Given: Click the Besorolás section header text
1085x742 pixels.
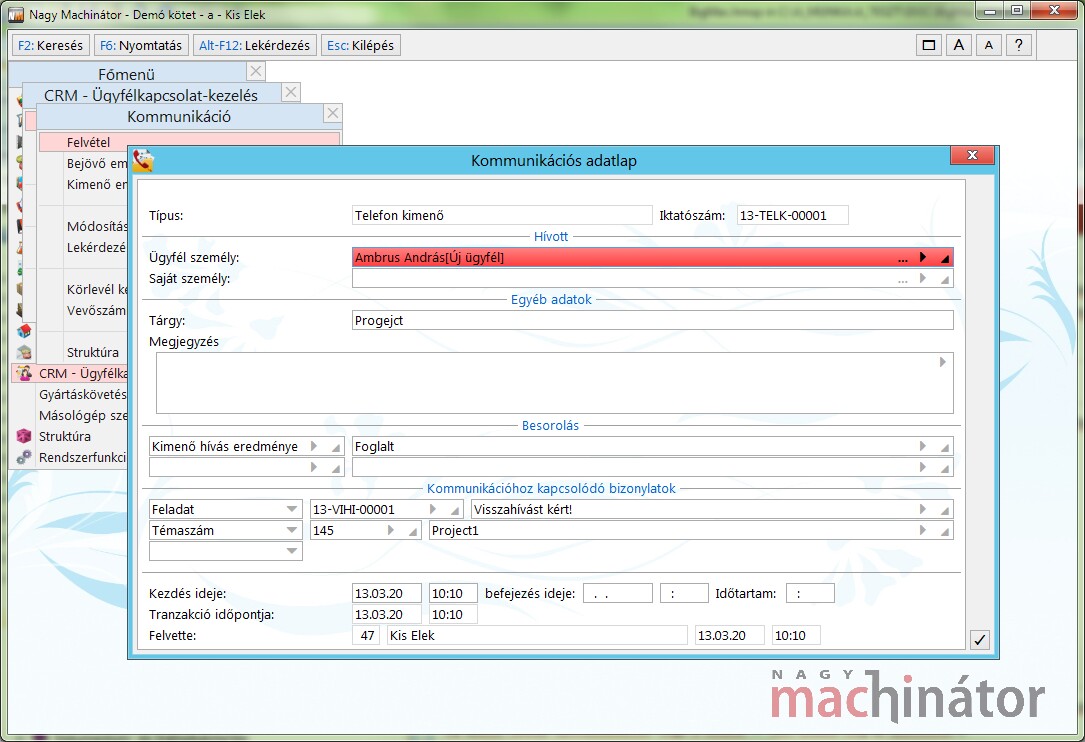Looking at the screenshot, I should (x=550, y=426).
